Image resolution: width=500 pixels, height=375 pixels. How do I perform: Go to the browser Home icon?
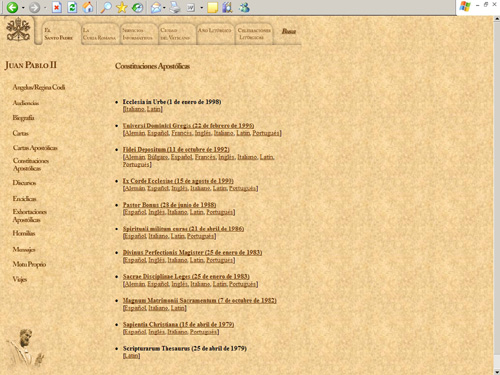88,7
